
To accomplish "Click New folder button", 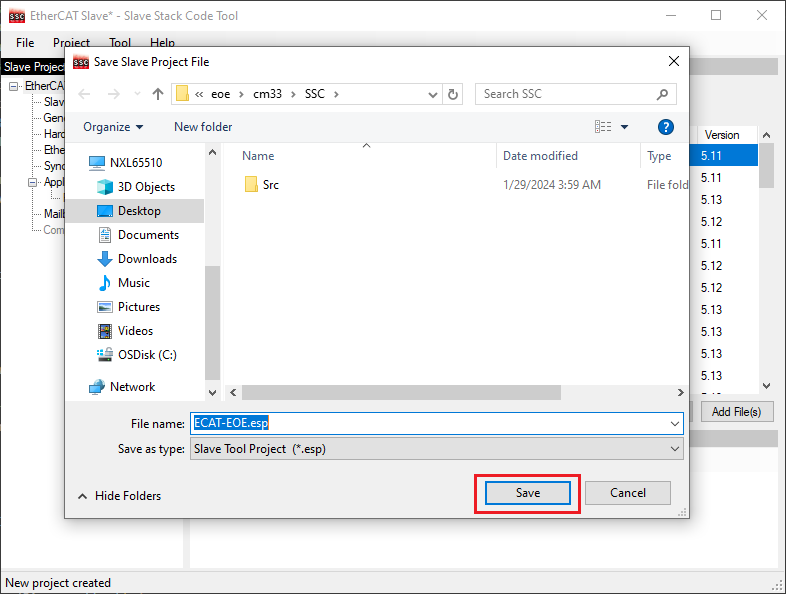I will click(x=203, y=127).
